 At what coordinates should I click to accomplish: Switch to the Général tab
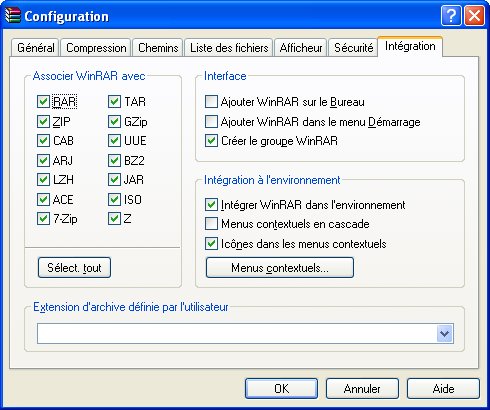pos(36,48)
